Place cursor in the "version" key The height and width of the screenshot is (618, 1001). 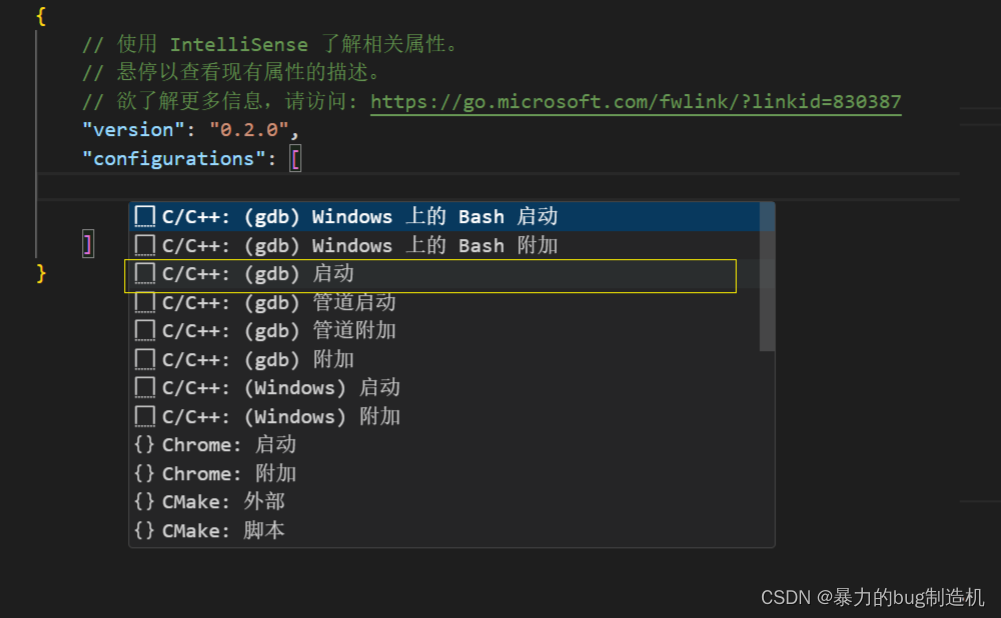point(133,130)
